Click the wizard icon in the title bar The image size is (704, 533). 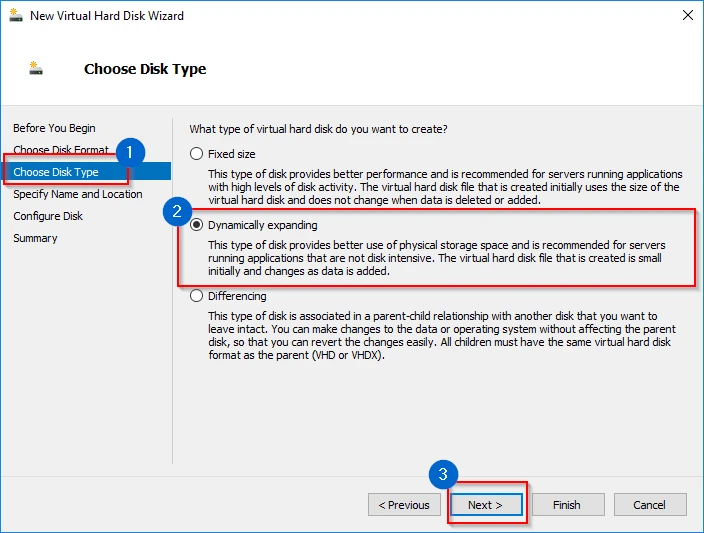[x=14, y=16]
